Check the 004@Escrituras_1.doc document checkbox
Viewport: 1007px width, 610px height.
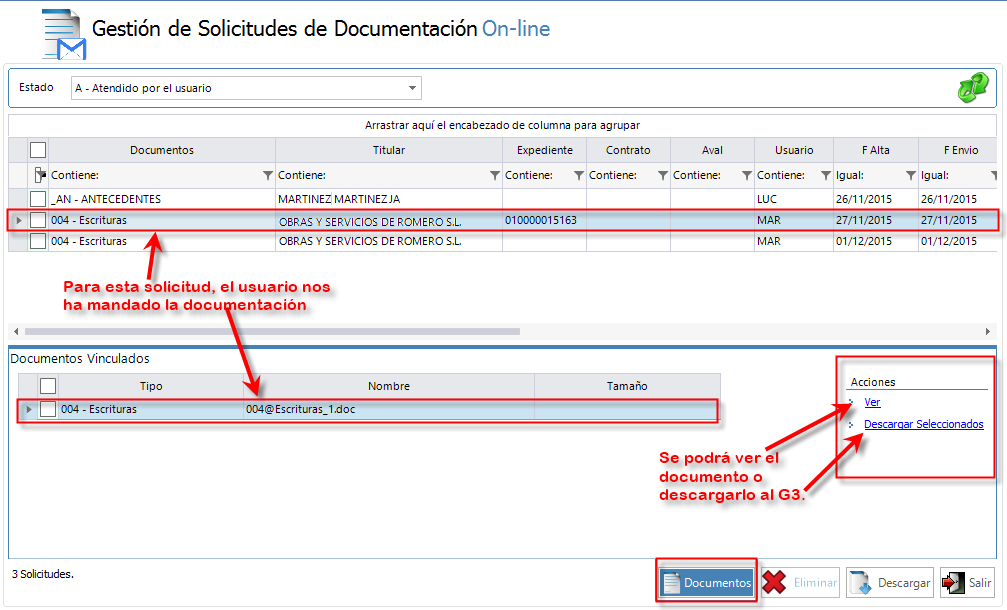point(48,409)
